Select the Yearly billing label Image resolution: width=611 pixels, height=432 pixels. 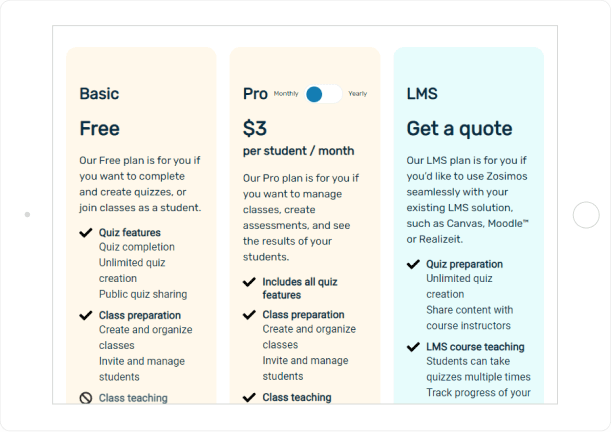pyautogui.click(x=358, y=93)
